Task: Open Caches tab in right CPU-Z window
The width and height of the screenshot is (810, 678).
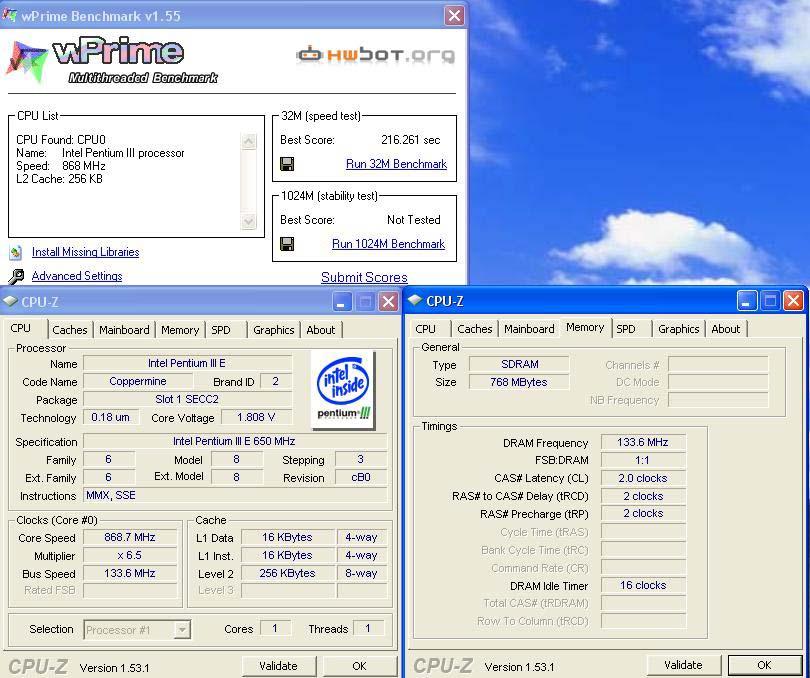Action: coord(475,329)
